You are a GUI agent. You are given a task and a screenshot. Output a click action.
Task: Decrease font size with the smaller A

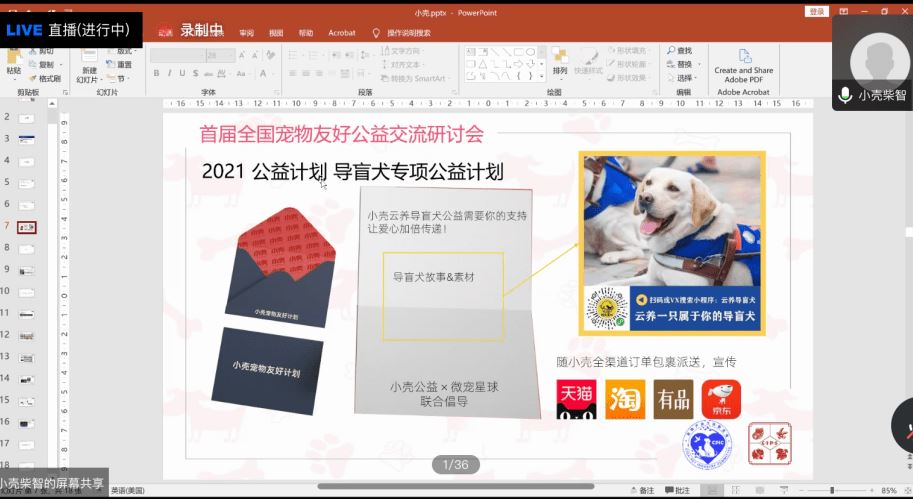pos(255,55)
